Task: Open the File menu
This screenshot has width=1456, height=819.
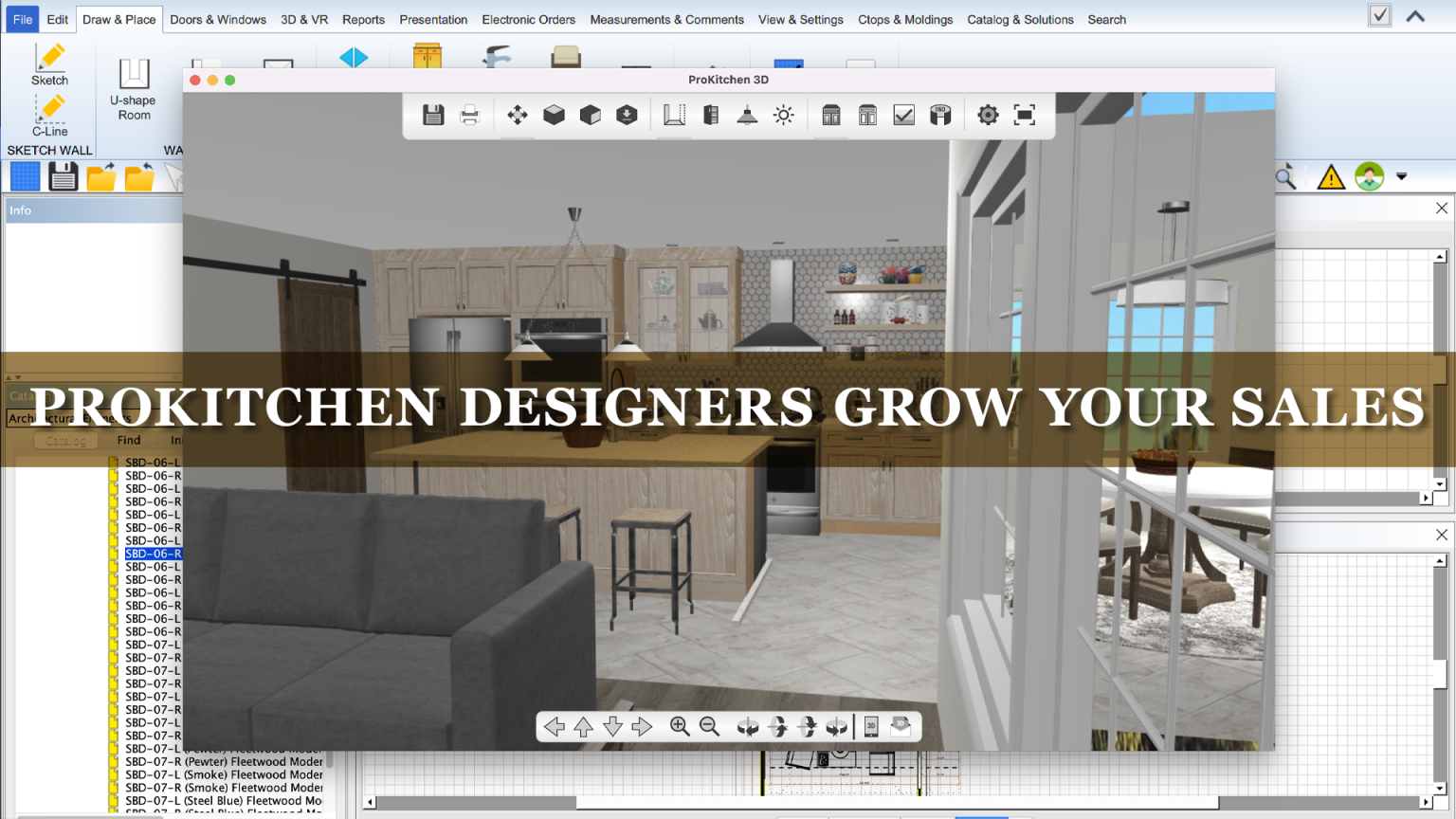Action: (x=23, y=19)
